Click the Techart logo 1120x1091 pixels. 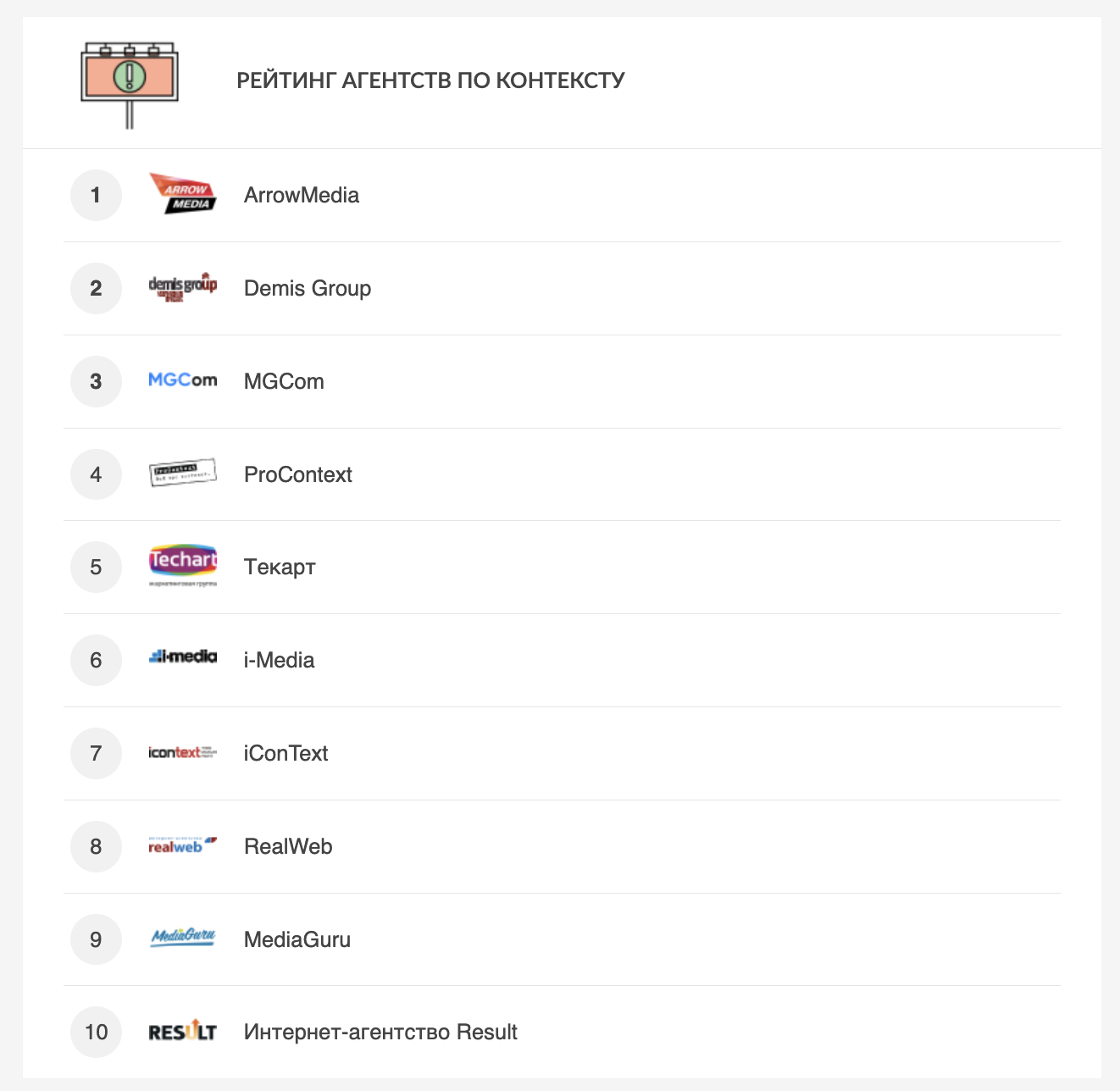(x=182, y=566)
